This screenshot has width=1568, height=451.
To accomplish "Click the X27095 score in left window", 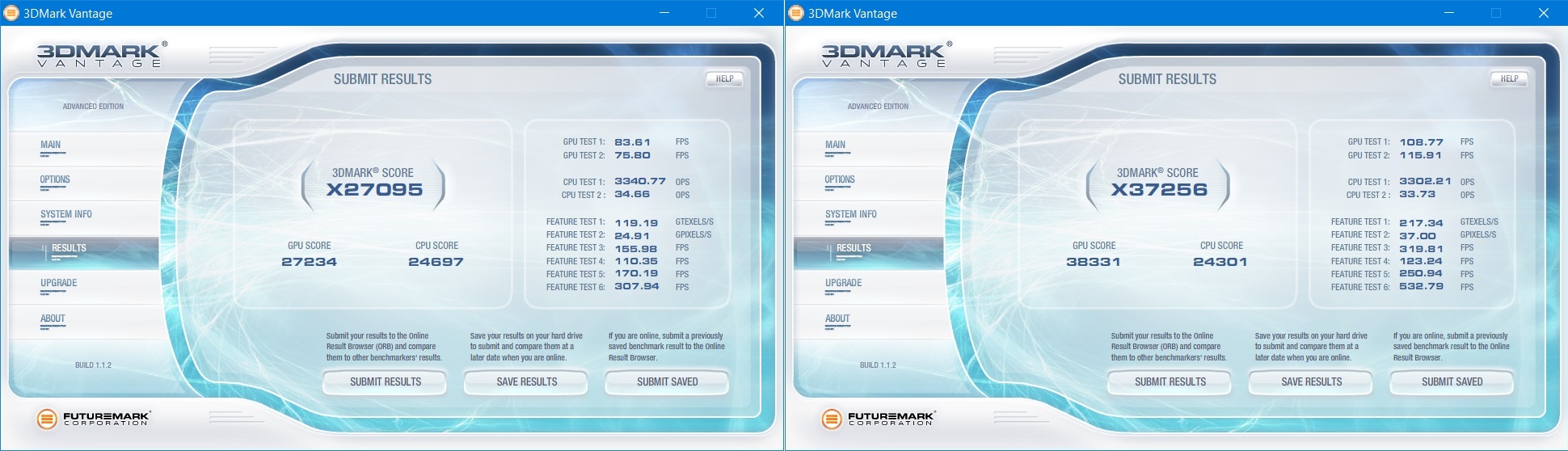I will [x=374, y=190].
